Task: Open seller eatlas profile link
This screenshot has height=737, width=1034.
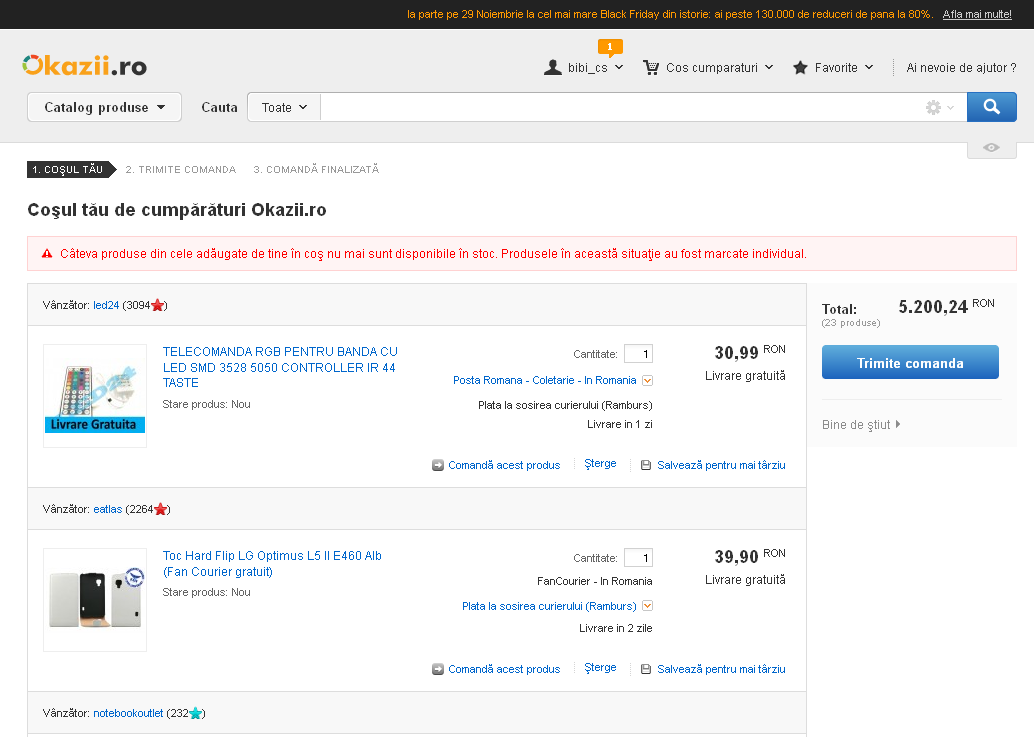Action: (x=107, y=509)
